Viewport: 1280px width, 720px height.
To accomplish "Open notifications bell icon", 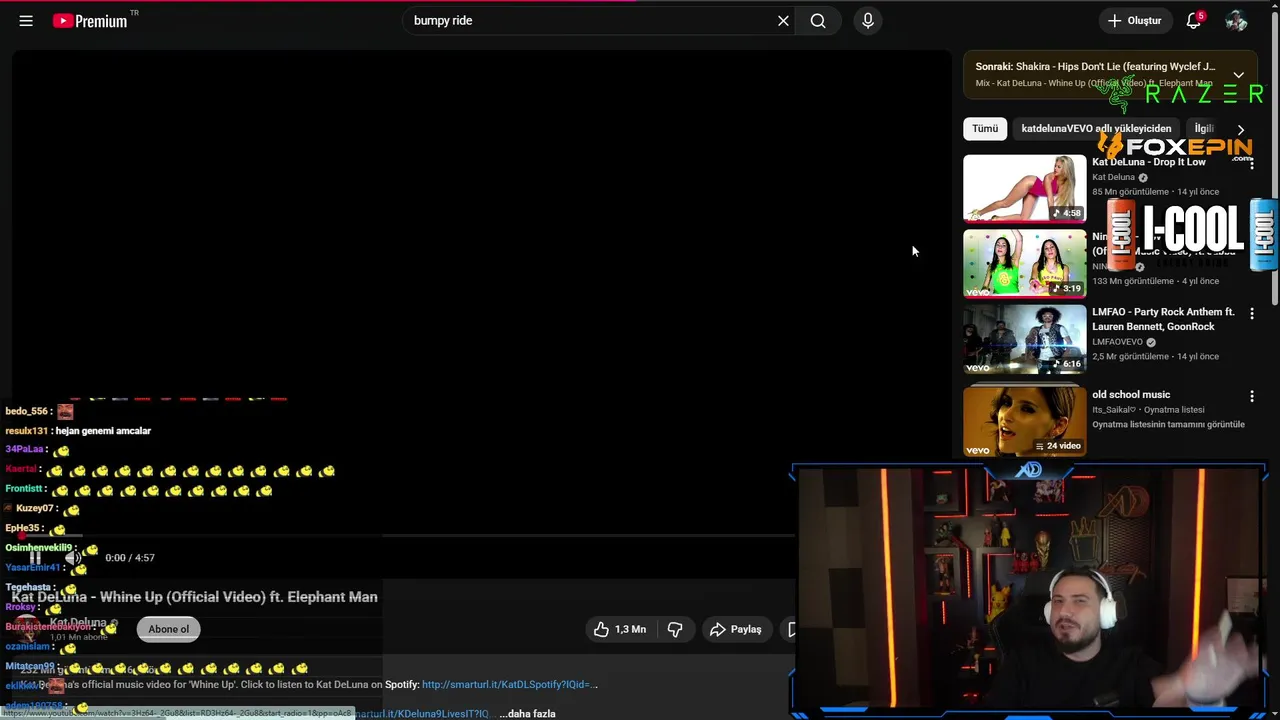I will (x=1194, y=21).
